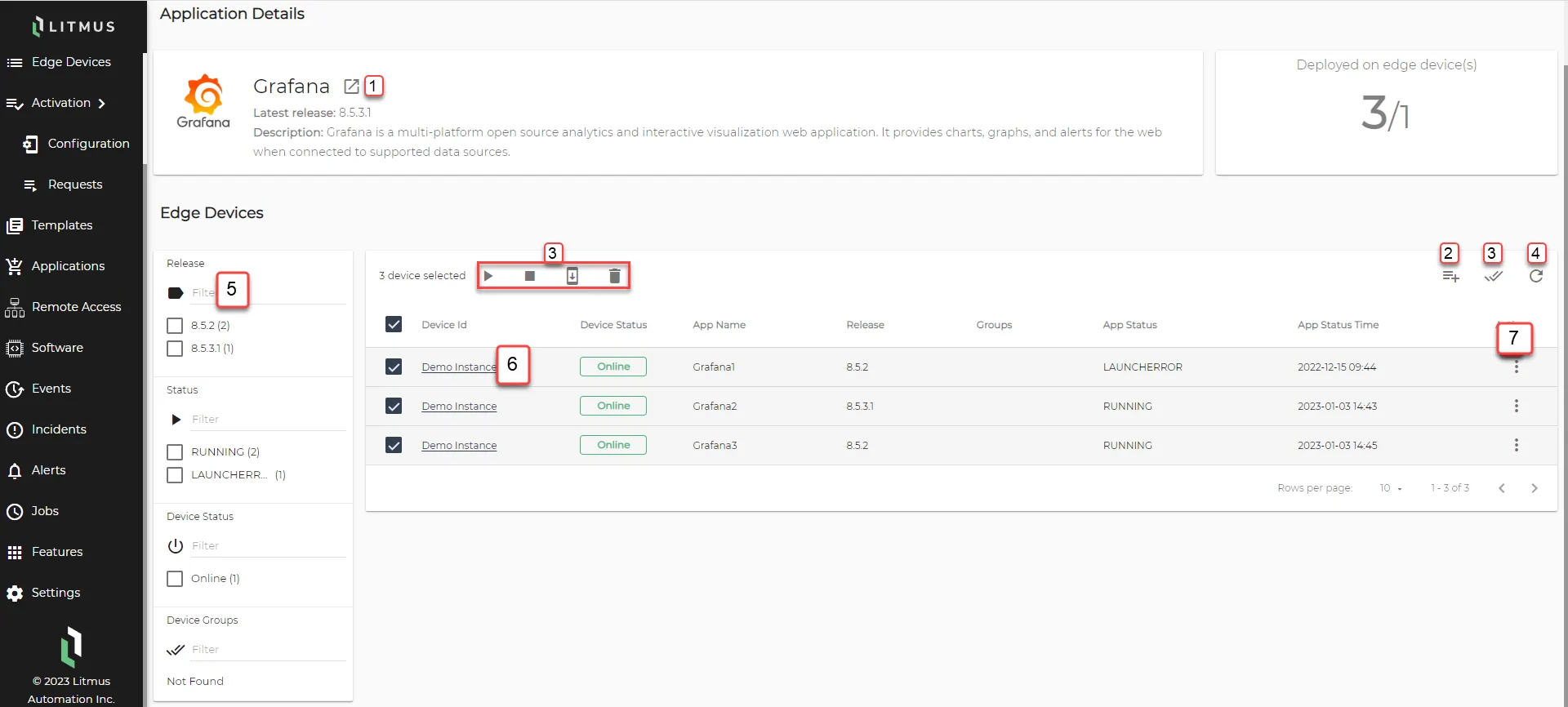
Task: Click the add-to-list icon above the table
Action: click(x=1450, y=277)
